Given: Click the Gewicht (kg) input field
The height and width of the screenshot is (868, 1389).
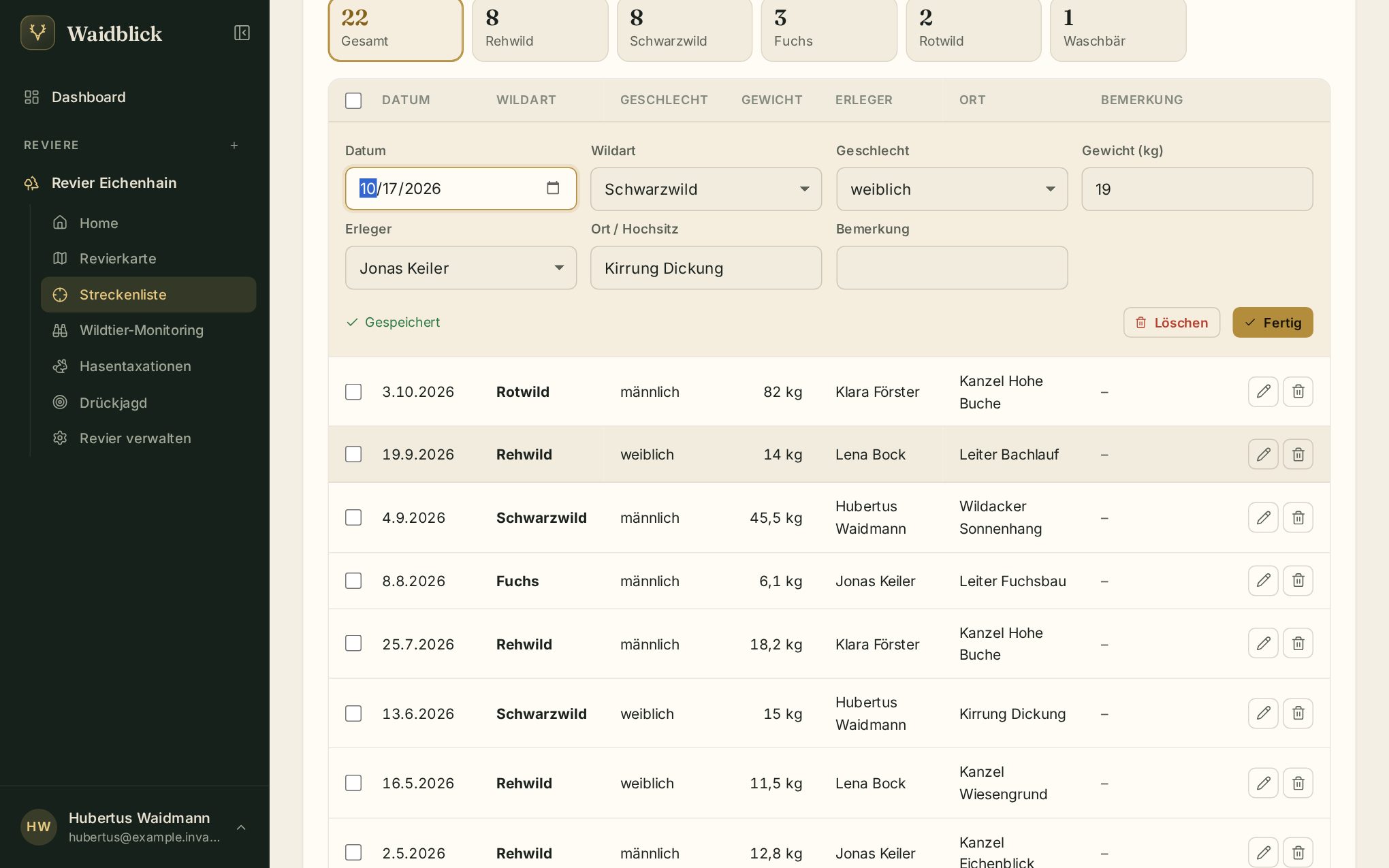Looking at the screenshot, I should tap(1197, 189).
